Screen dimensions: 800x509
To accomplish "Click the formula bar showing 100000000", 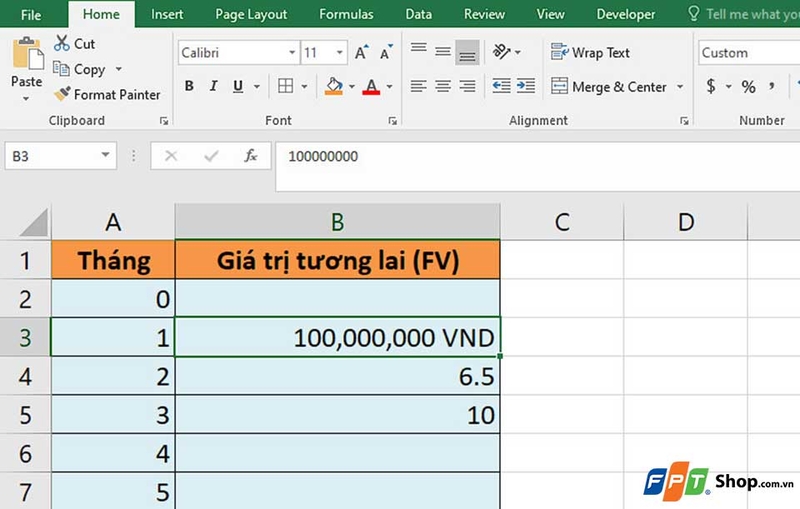I will click(x=538, y=167).
